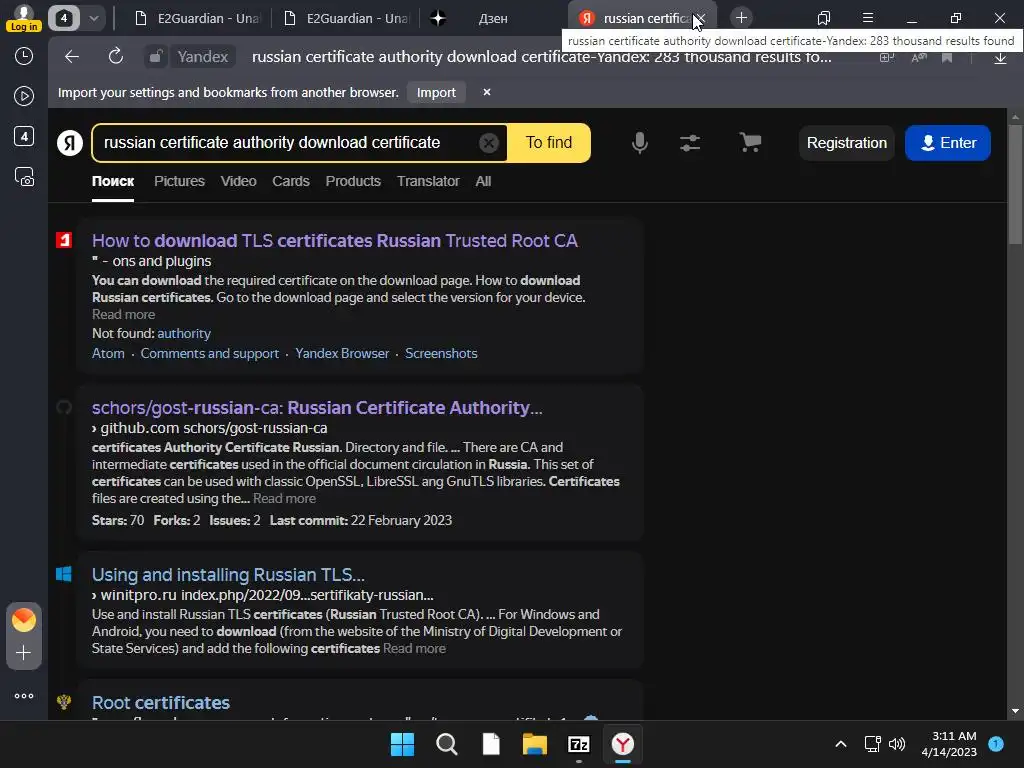
Task: Switch to Video results tab
Action: click(238, 182)
